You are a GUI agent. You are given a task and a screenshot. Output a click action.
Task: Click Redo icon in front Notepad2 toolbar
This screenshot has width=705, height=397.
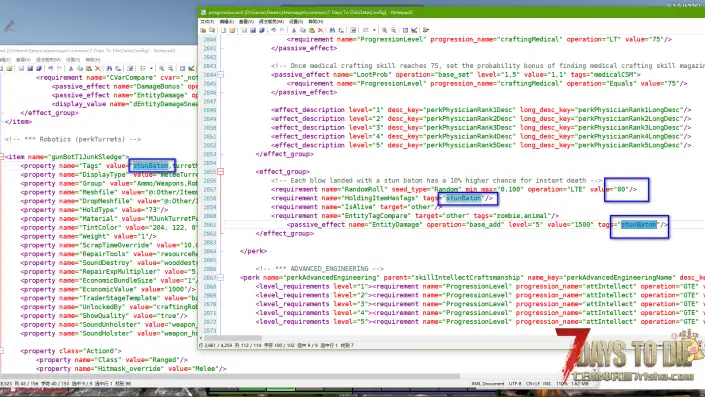tap(282, 30)
